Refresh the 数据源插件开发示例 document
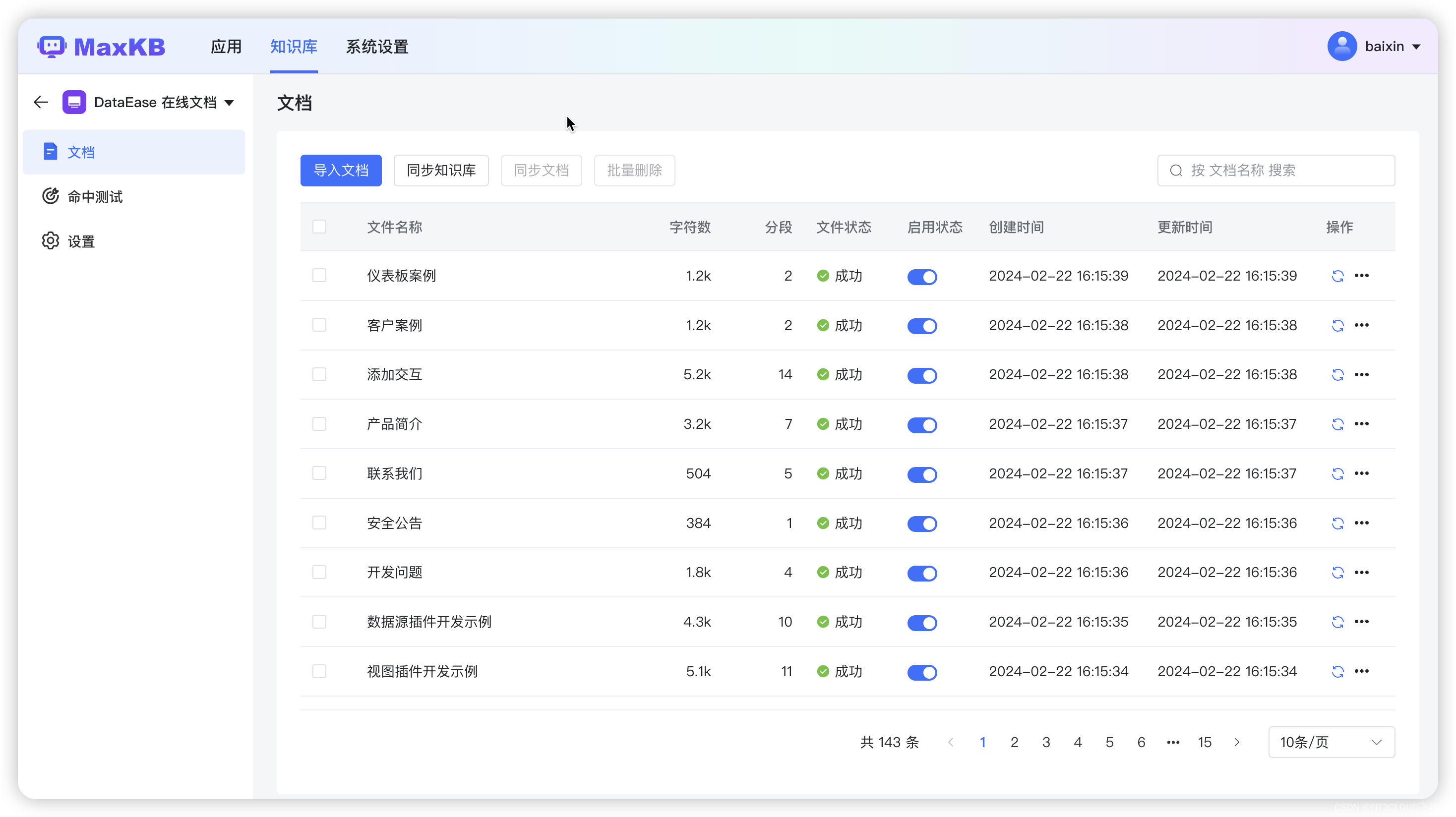 [x=1337, y=622]
